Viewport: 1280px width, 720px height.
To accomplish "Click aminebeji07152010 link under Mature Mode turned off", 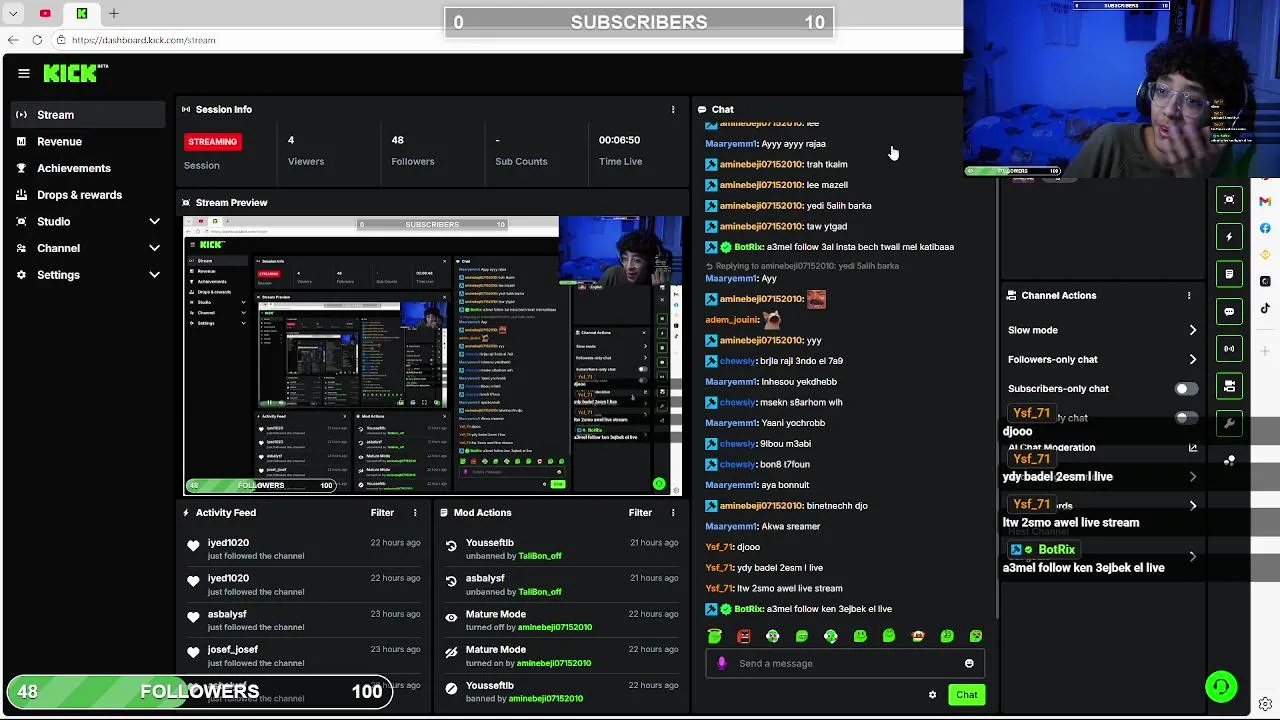I will [554, 627].
